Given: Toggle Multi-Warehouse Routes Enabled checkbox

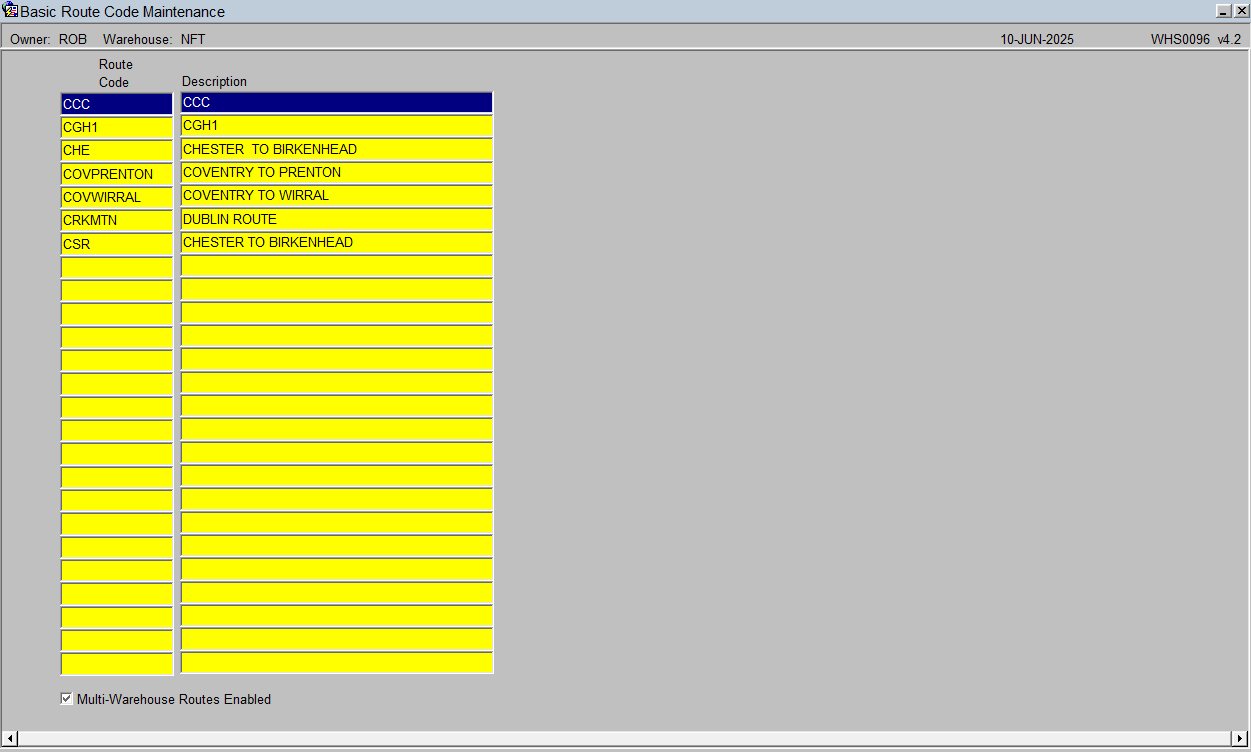Looking at the screenshot, I should (x=67, y=699).
